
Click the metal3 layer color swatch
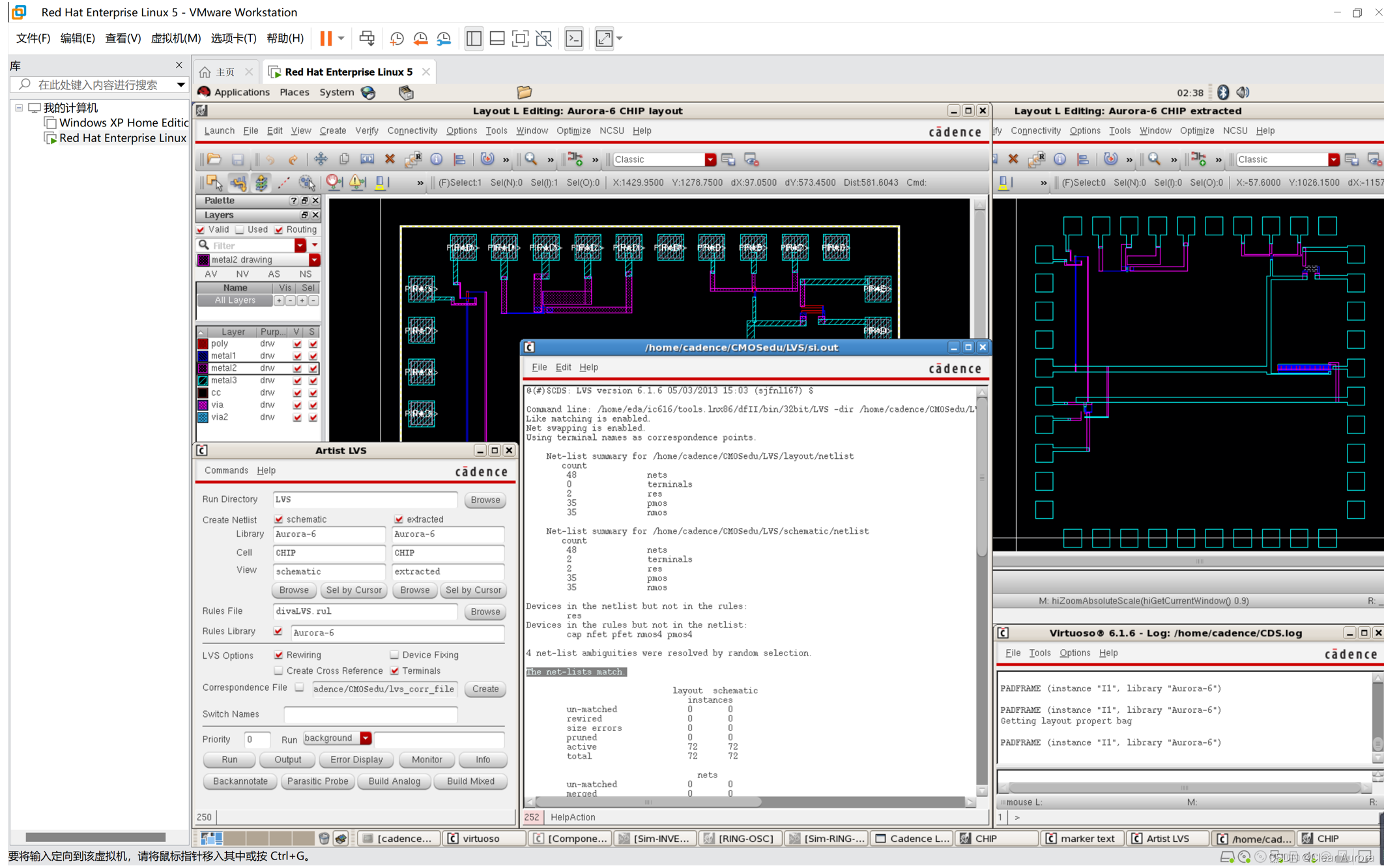tap(203, 381)
